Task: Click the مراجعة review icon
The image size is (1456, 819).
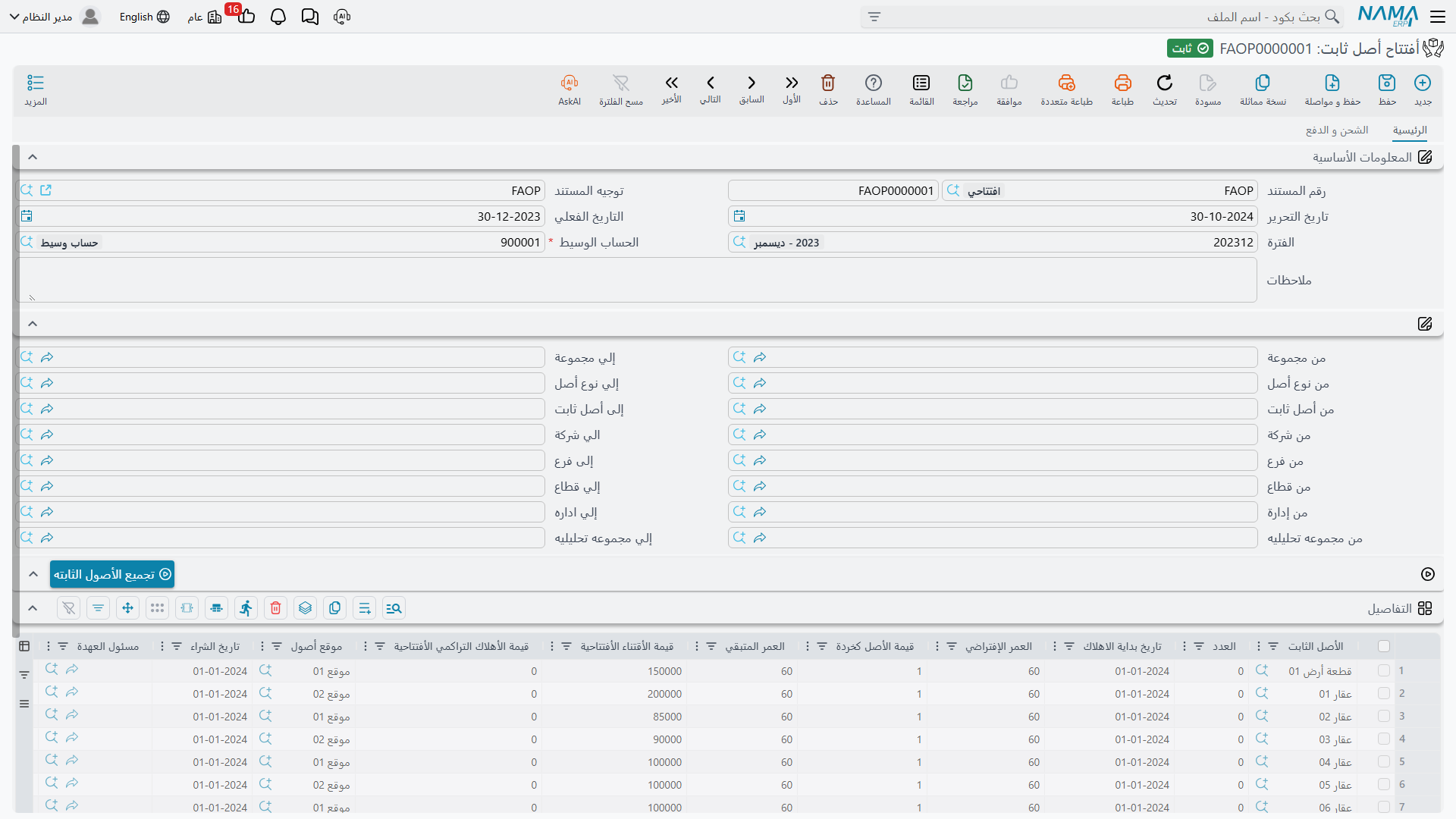Action: [965, 83]
